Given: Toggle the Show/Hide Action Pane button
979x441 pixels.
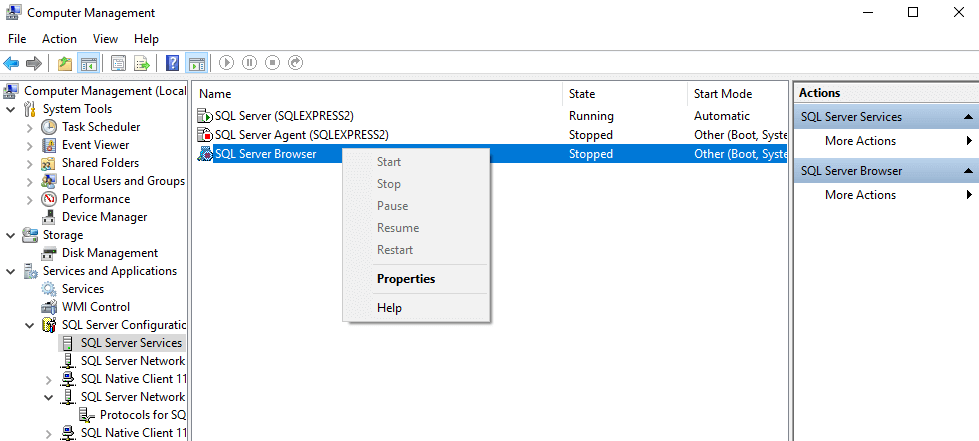Looking at the screenshot, I should 196,63.
